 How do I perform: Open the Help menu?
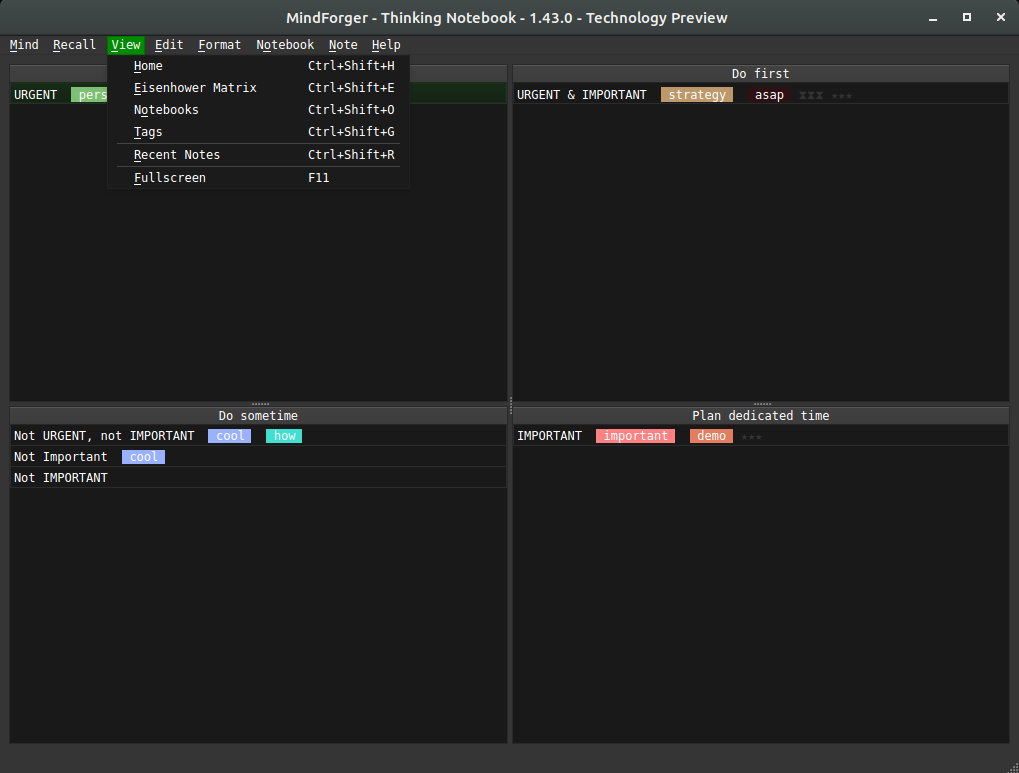[386, 45]
